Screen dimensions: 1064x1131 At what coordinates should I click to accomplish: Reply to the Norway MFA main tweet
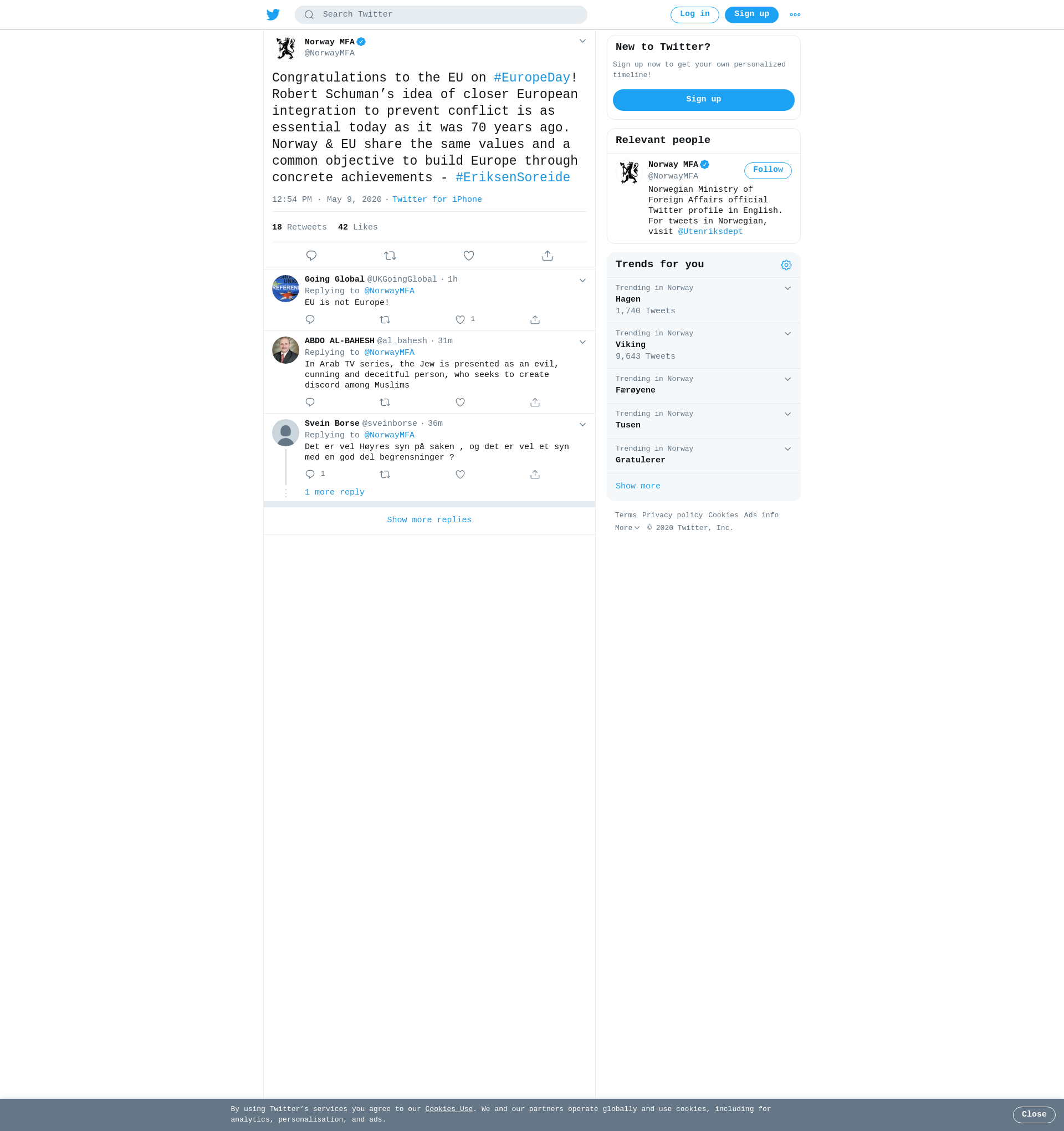311,256
